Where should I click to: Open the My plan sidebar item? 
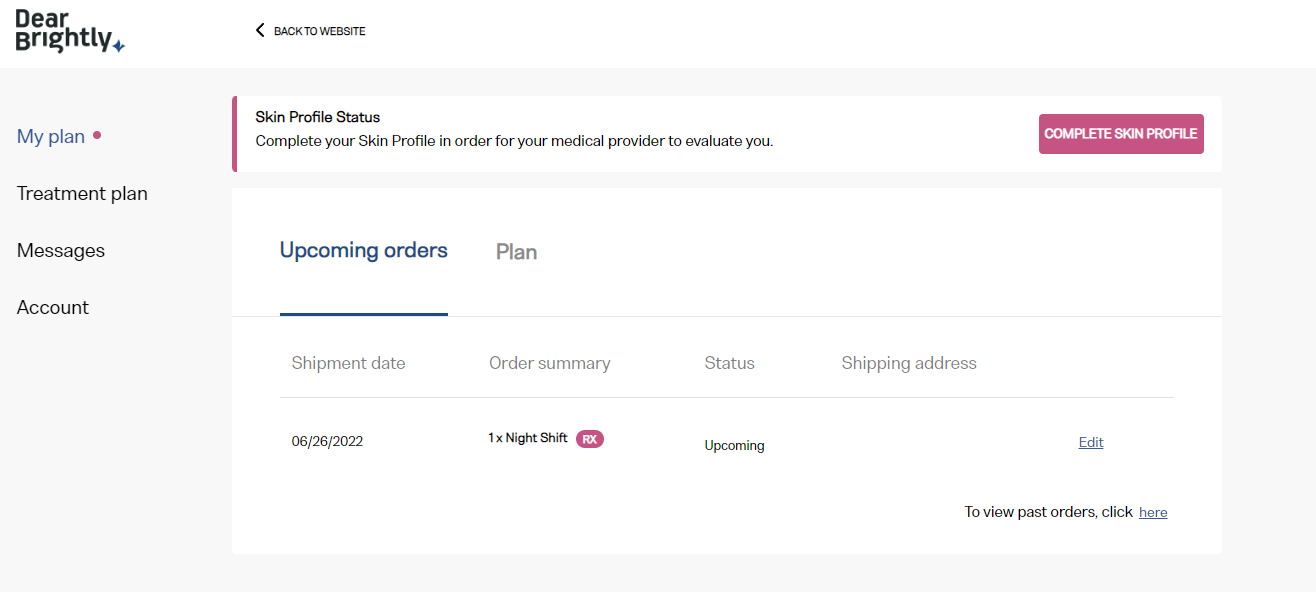point(51,136)
